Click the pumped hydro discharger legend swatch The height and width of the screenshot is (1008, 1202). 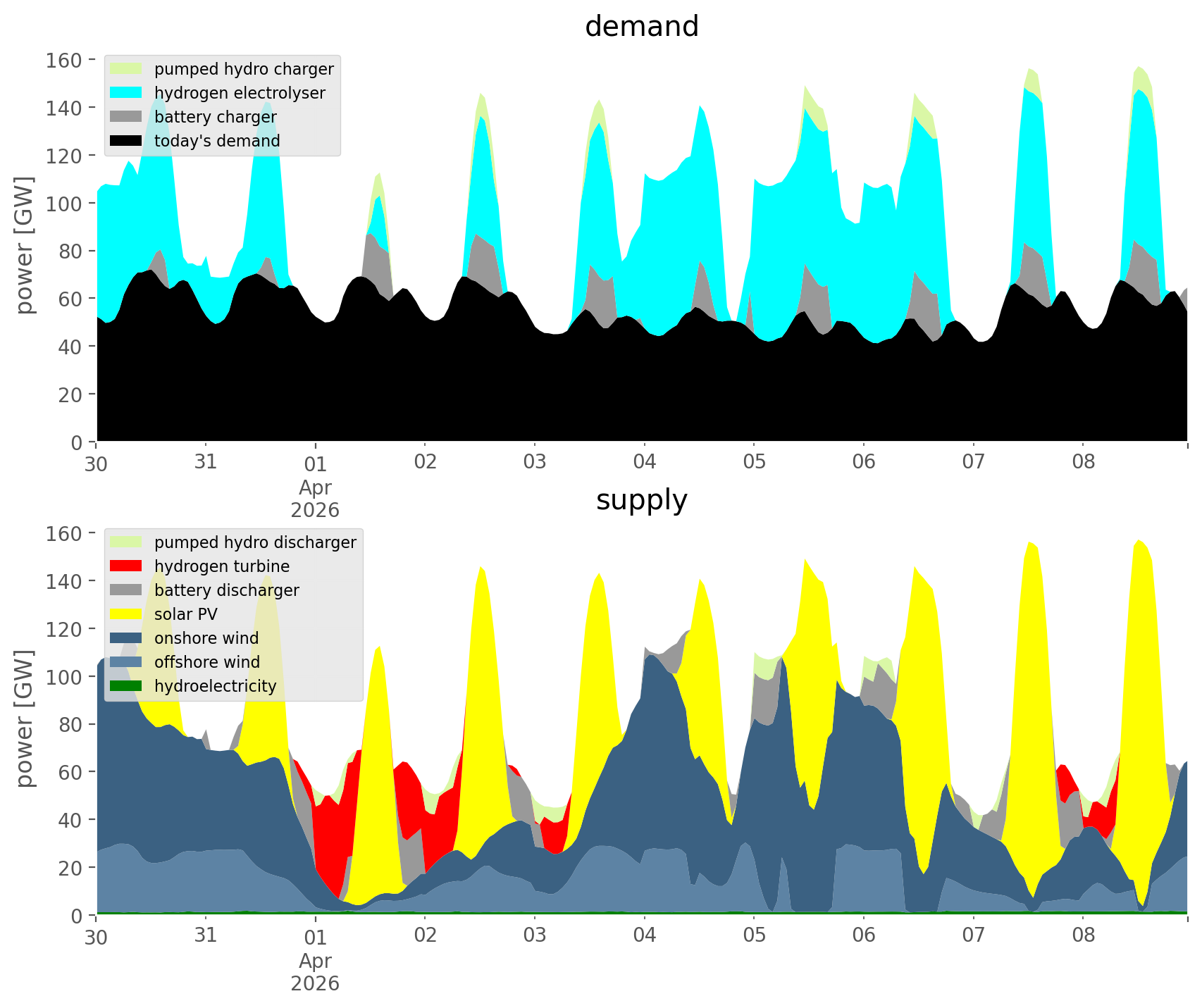[x=127, y=542]
